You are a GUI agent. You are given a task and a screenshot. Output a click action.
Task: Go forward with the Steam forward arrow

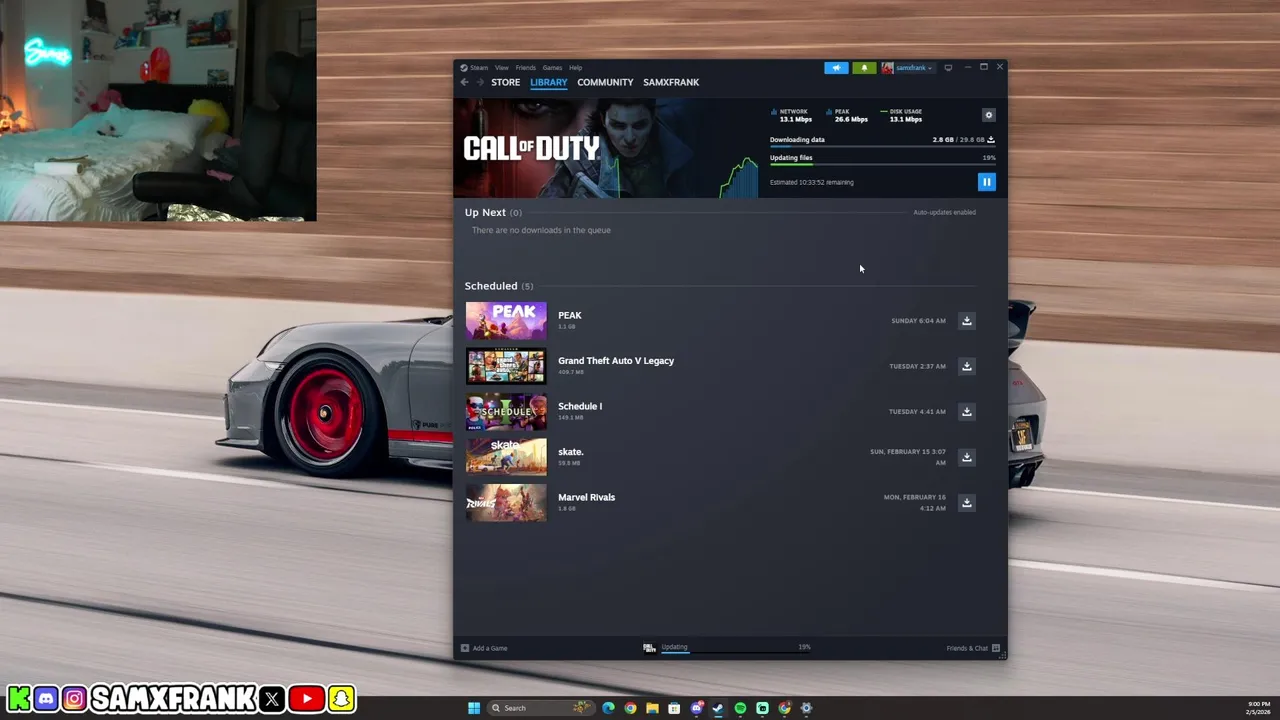(x=479, y=82)
